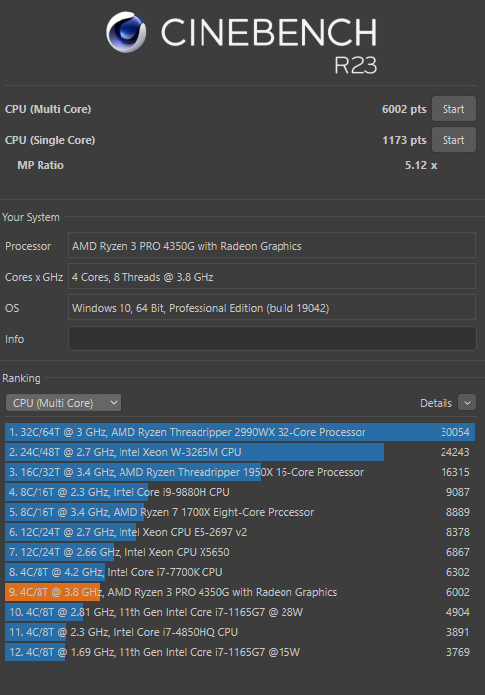This screenshot has width=485, height=695.
Task: Click the 6002 pts multi core score
Action: point(404,109)
